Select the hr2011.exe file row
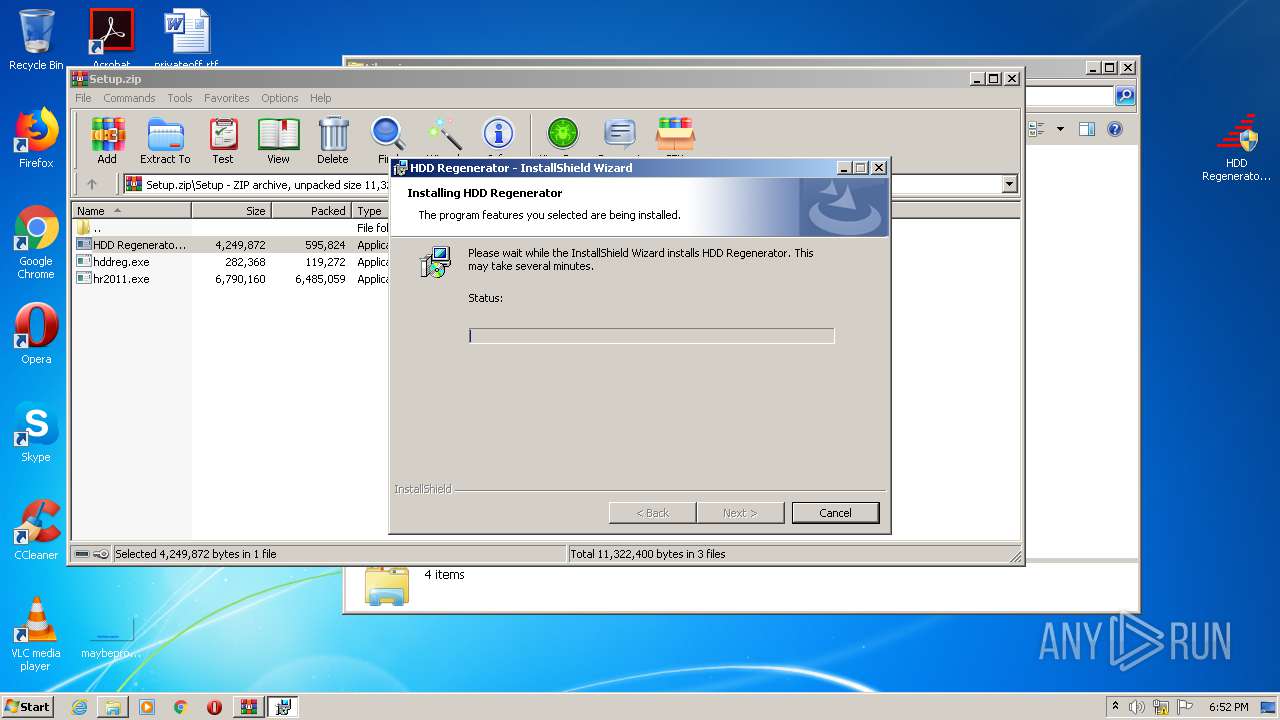This screenshot has width=1280, height=720. pyautogui.click(x=231, y=279)
